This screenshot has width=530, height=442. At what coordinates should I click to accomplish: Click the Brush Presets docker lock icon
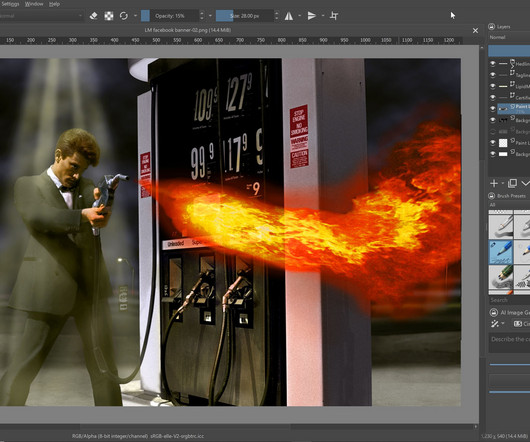491,196
